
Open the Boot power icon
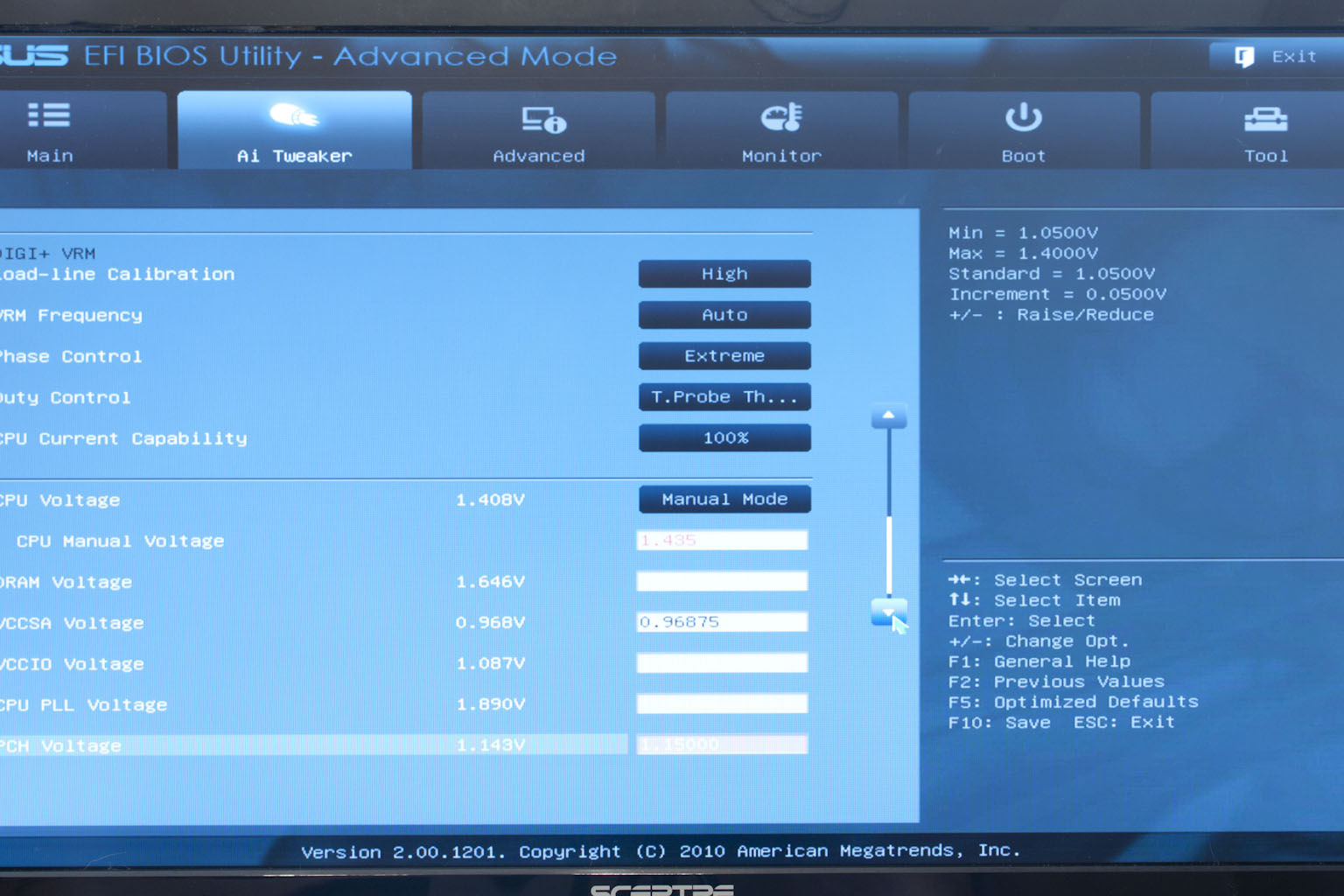click(1023, 117)
